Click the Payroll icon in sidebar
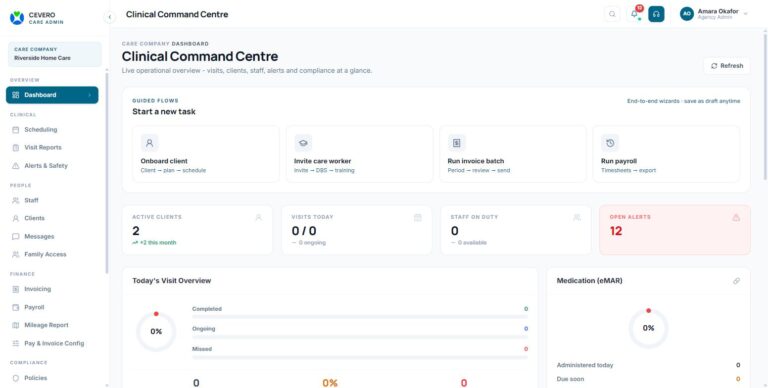Viewport: 768px width, 388px height. click(x=16, y=307)
